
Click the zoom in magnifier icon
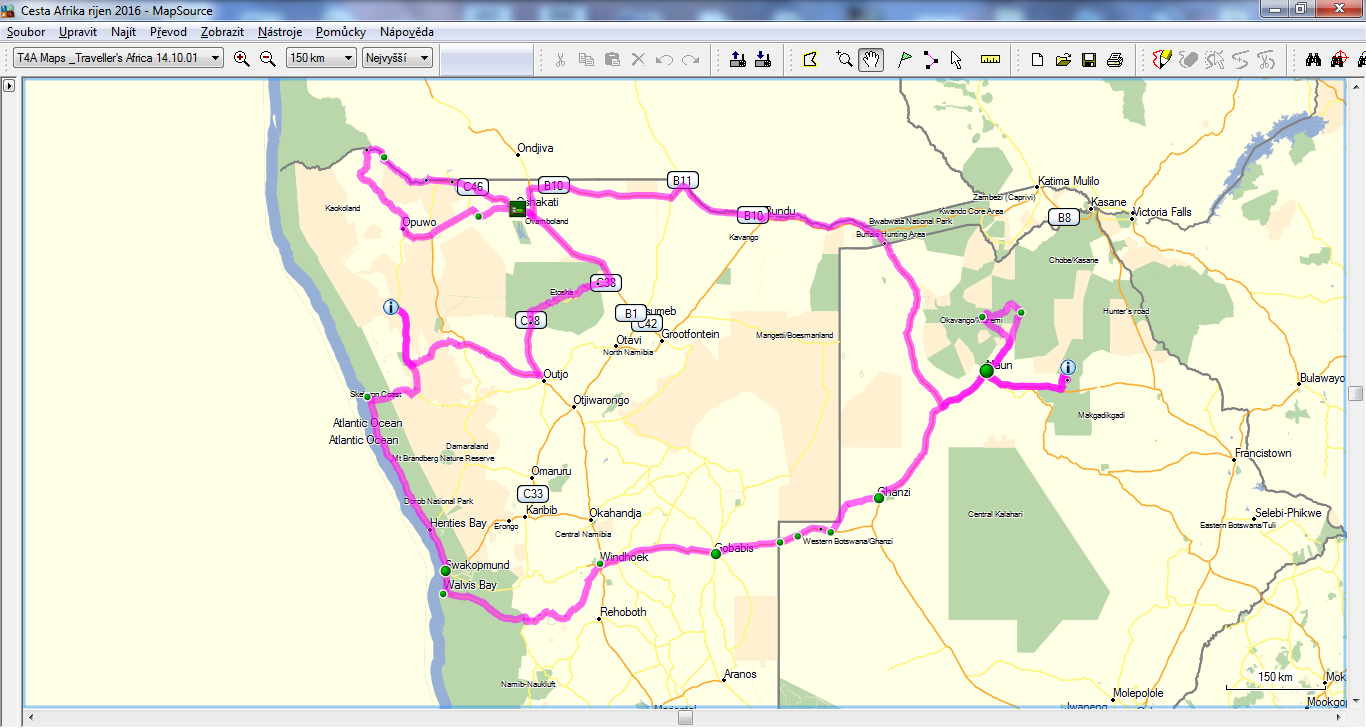pos(241,59)
